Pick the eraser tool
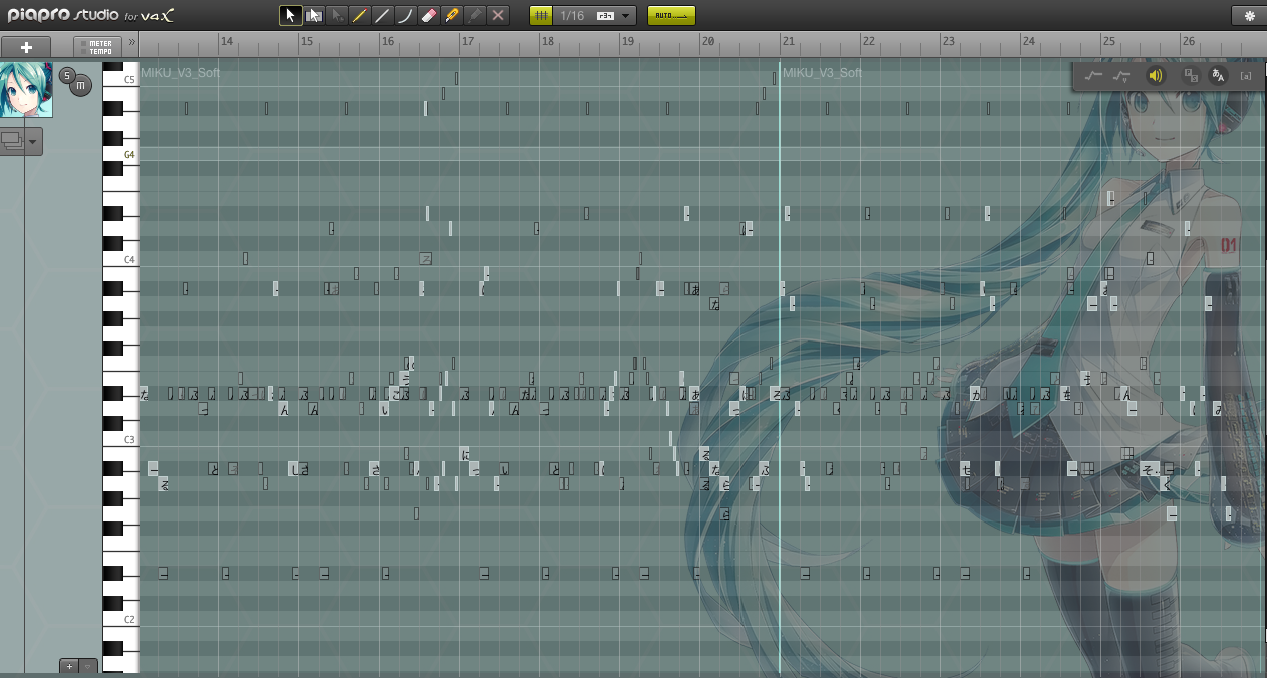Viewport: 1267px width, 678px height. [x=429, y=15]
